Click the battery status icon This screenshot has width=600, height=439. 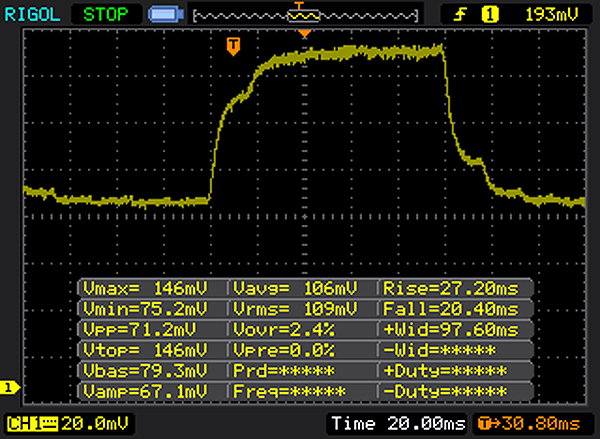[166, 15]
